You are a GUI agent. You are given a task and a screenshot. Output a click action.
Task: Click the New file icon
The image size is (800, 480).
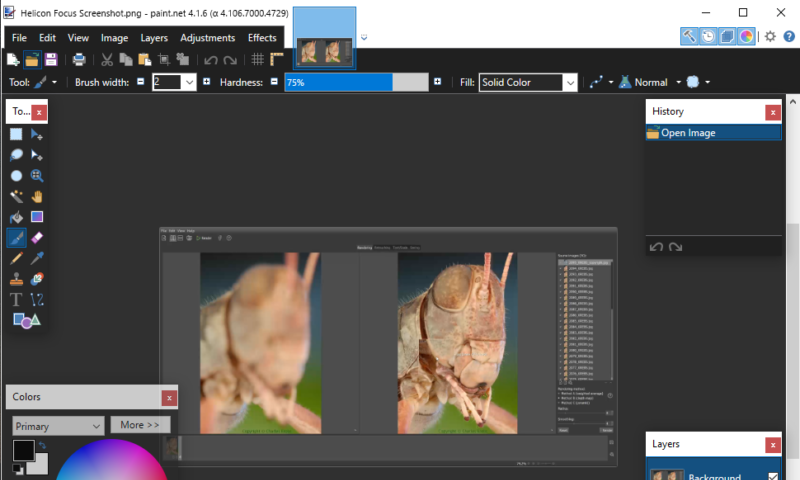[13, 60]
